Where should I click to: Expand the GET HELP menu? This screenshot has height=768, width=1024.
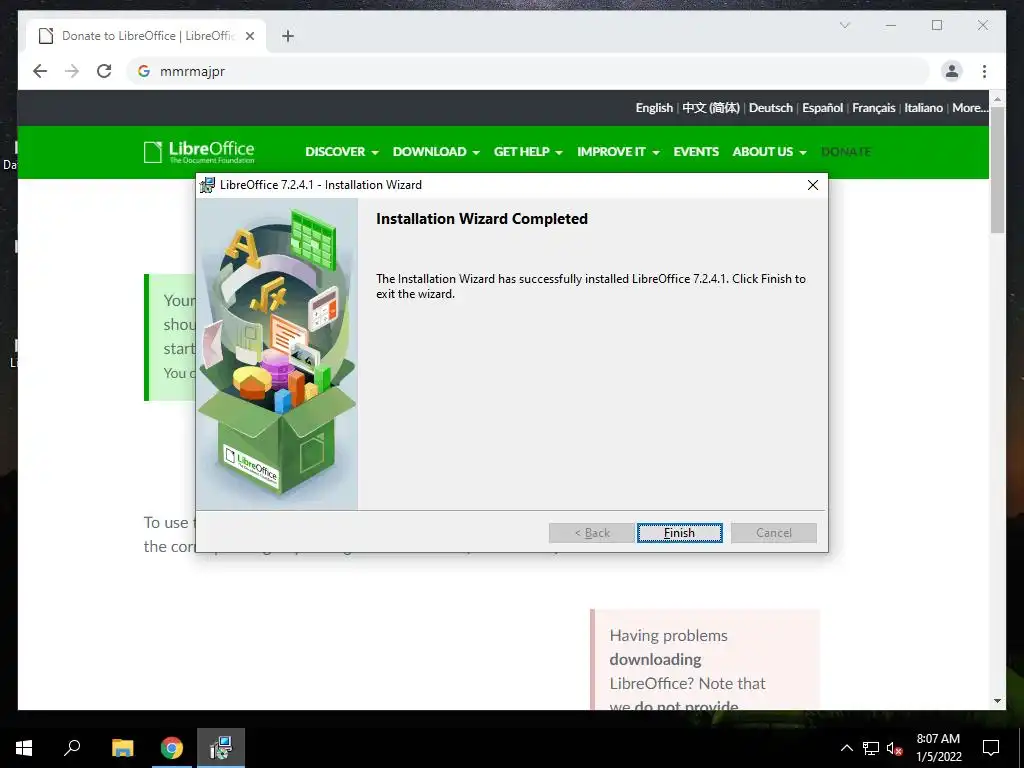528,152
